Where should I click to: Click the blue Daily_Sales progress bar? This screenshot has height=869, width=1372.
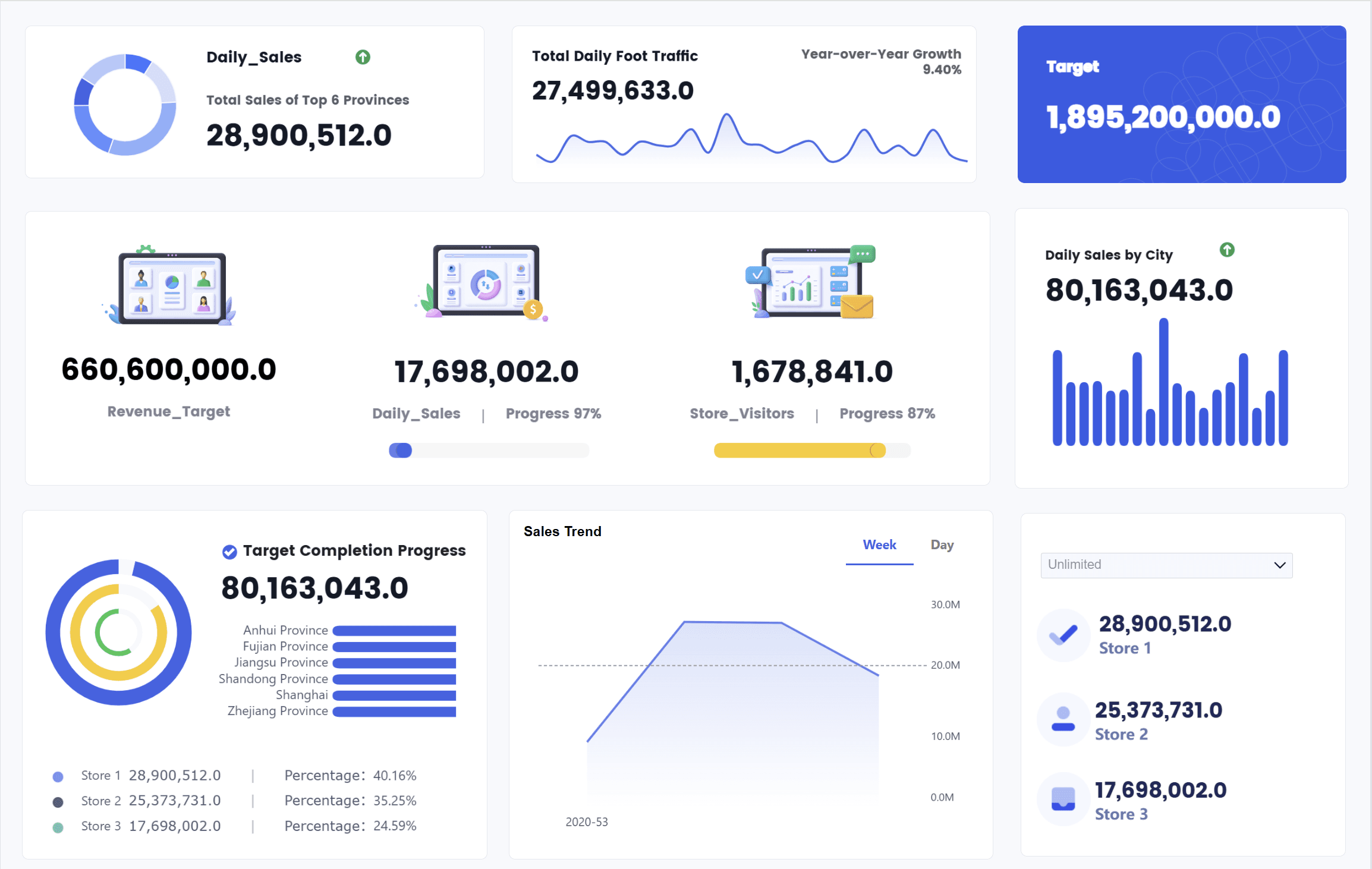click(489, 451)
